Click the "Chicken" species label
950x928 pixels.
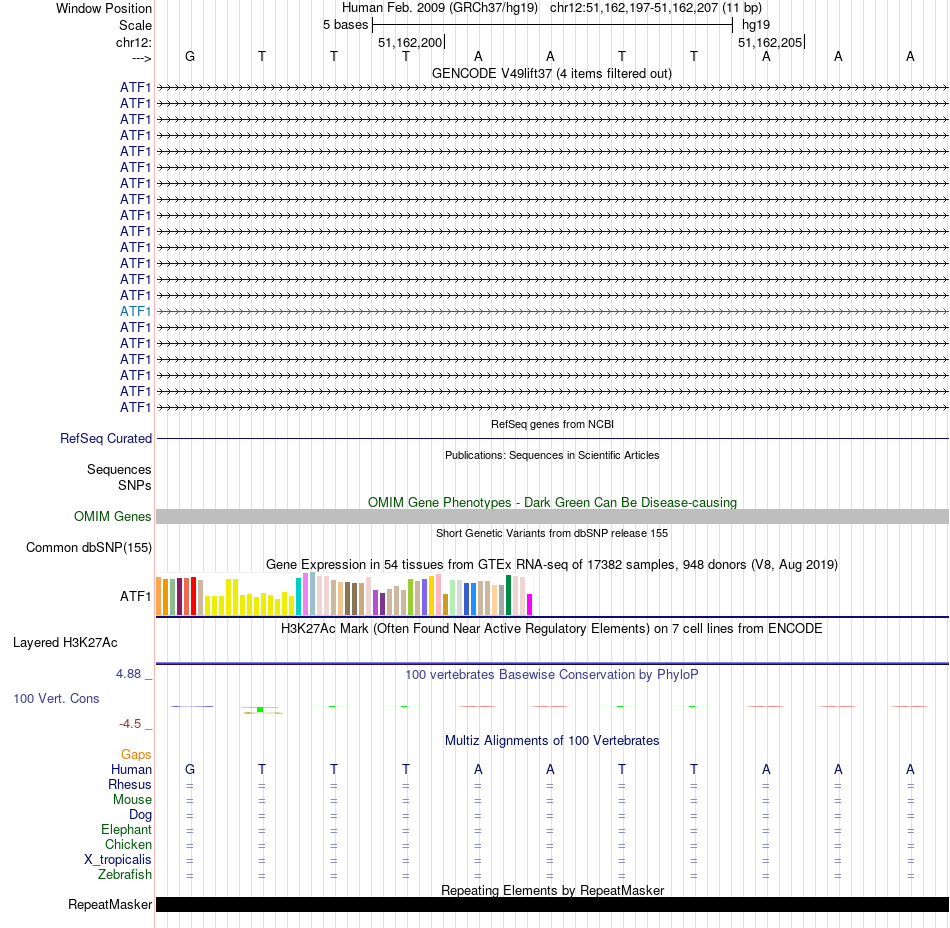(128, 844)
